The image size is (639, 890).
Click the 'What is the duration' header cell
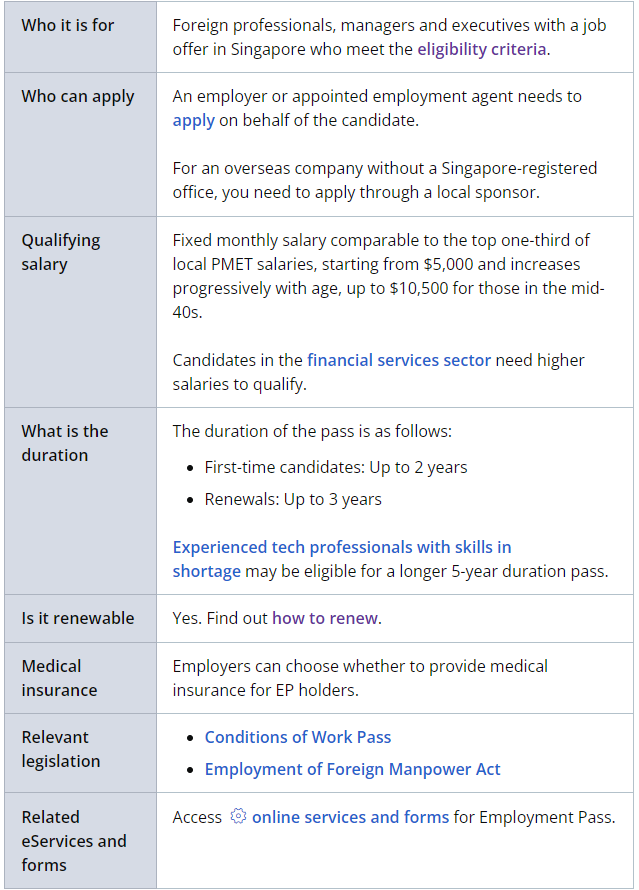pyautogui.click(x=65, y=443)
